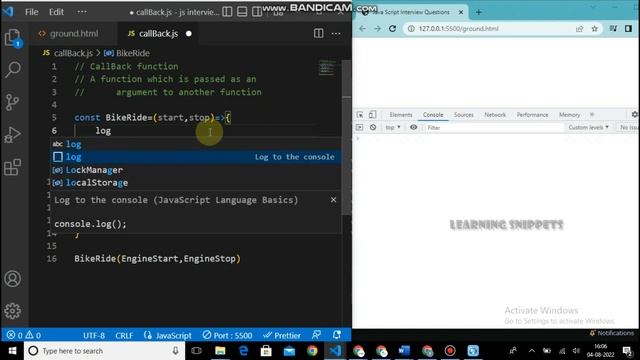
Task: Toggle panel layout icon in title bar
Action: click(x=242, y=12)
